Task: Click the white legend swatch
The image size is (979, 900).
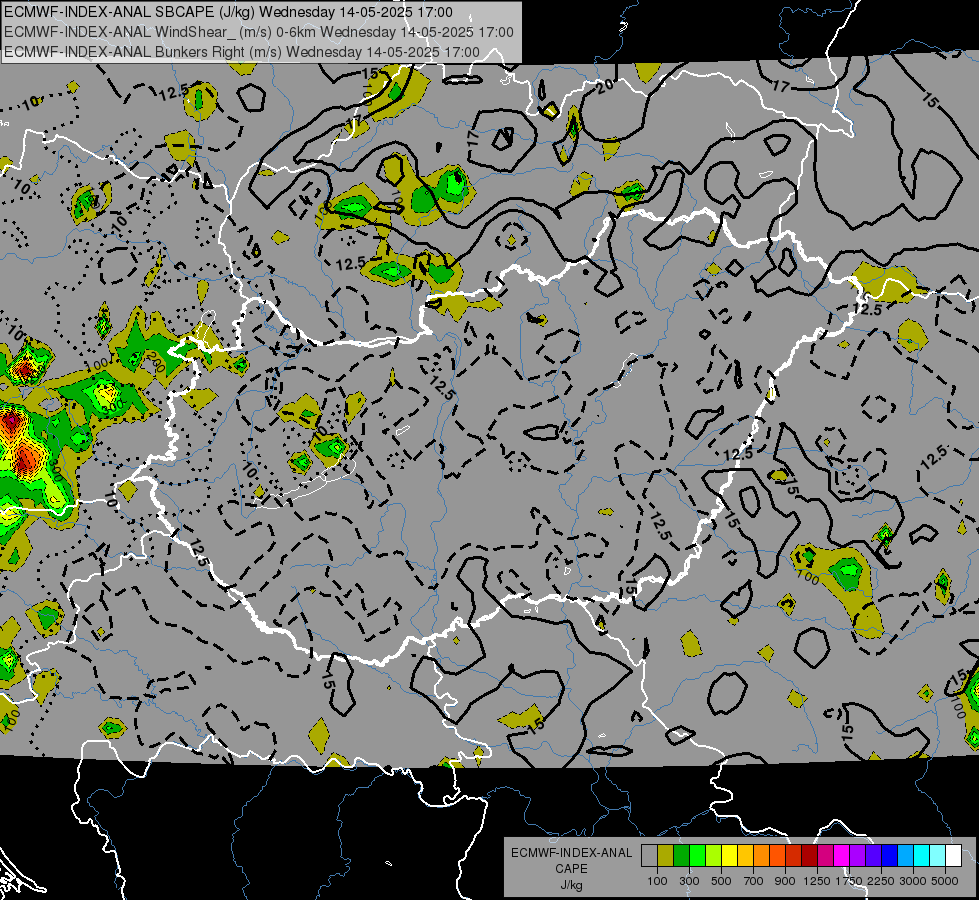Action: [x=954, y=855]
